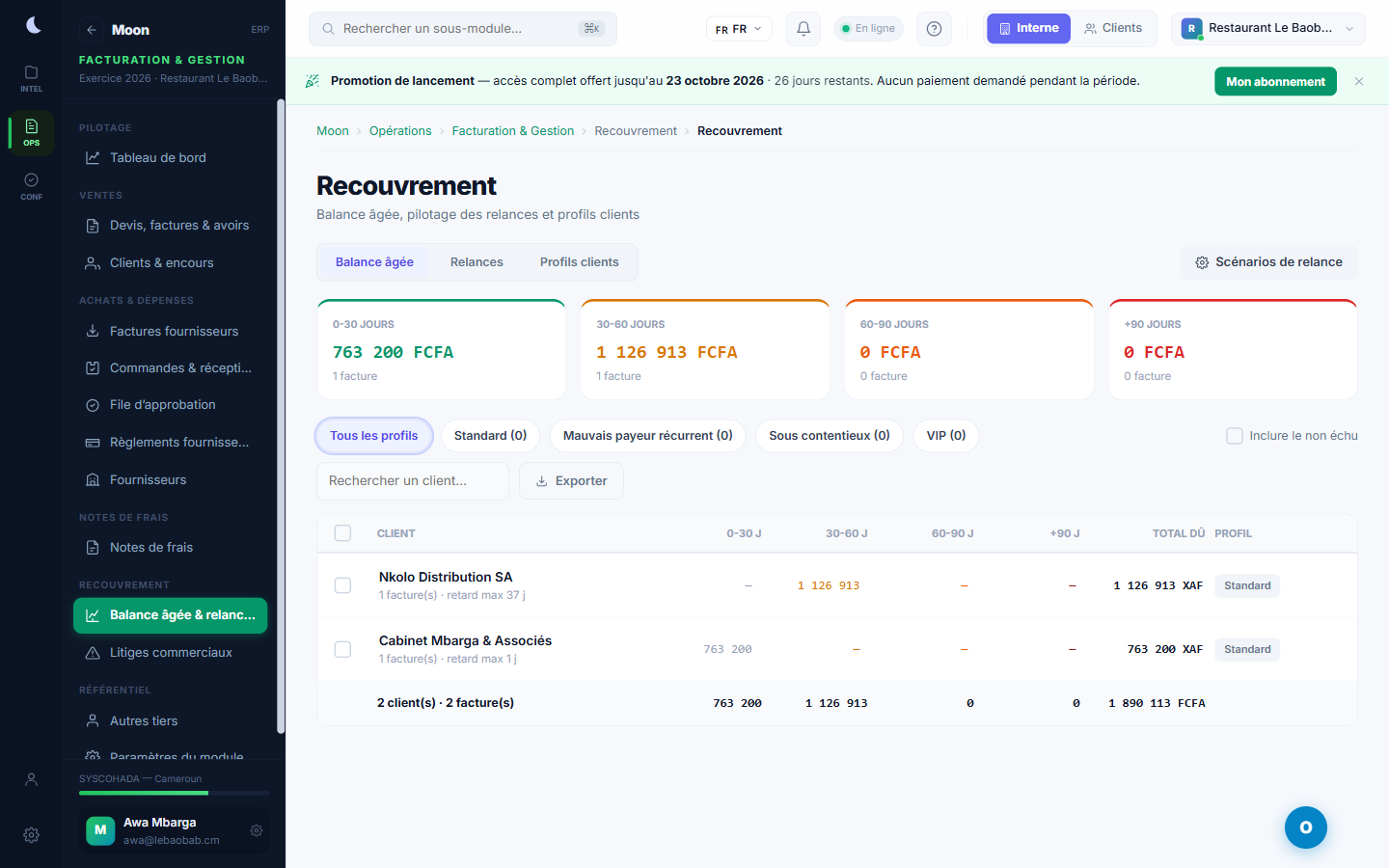Open the rail user profile icon
This screenshot has width=1389, height=868.
(32, 779)
